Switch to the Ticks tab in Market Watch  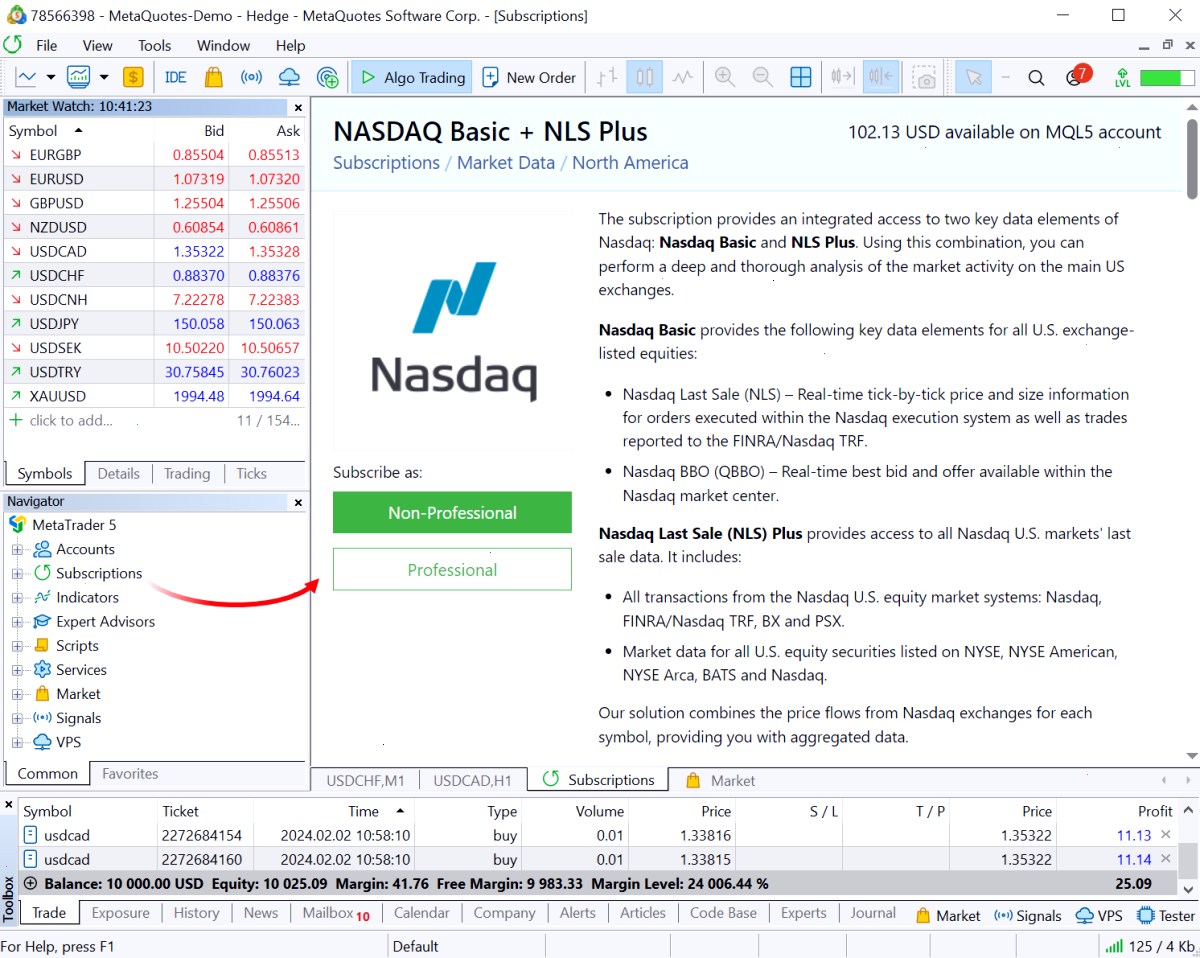252,473
